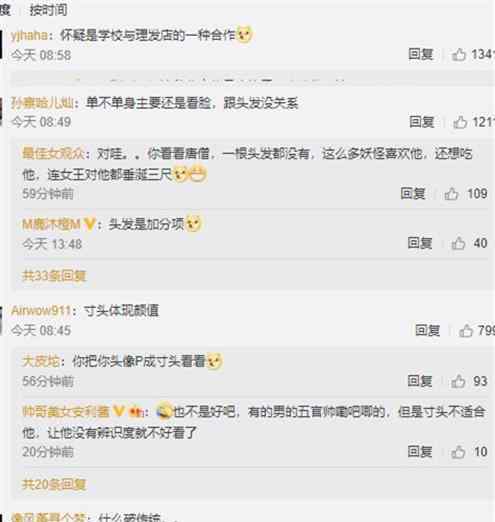Open yjhaha's user profile
Screen dimensions: 495x522
29,35
